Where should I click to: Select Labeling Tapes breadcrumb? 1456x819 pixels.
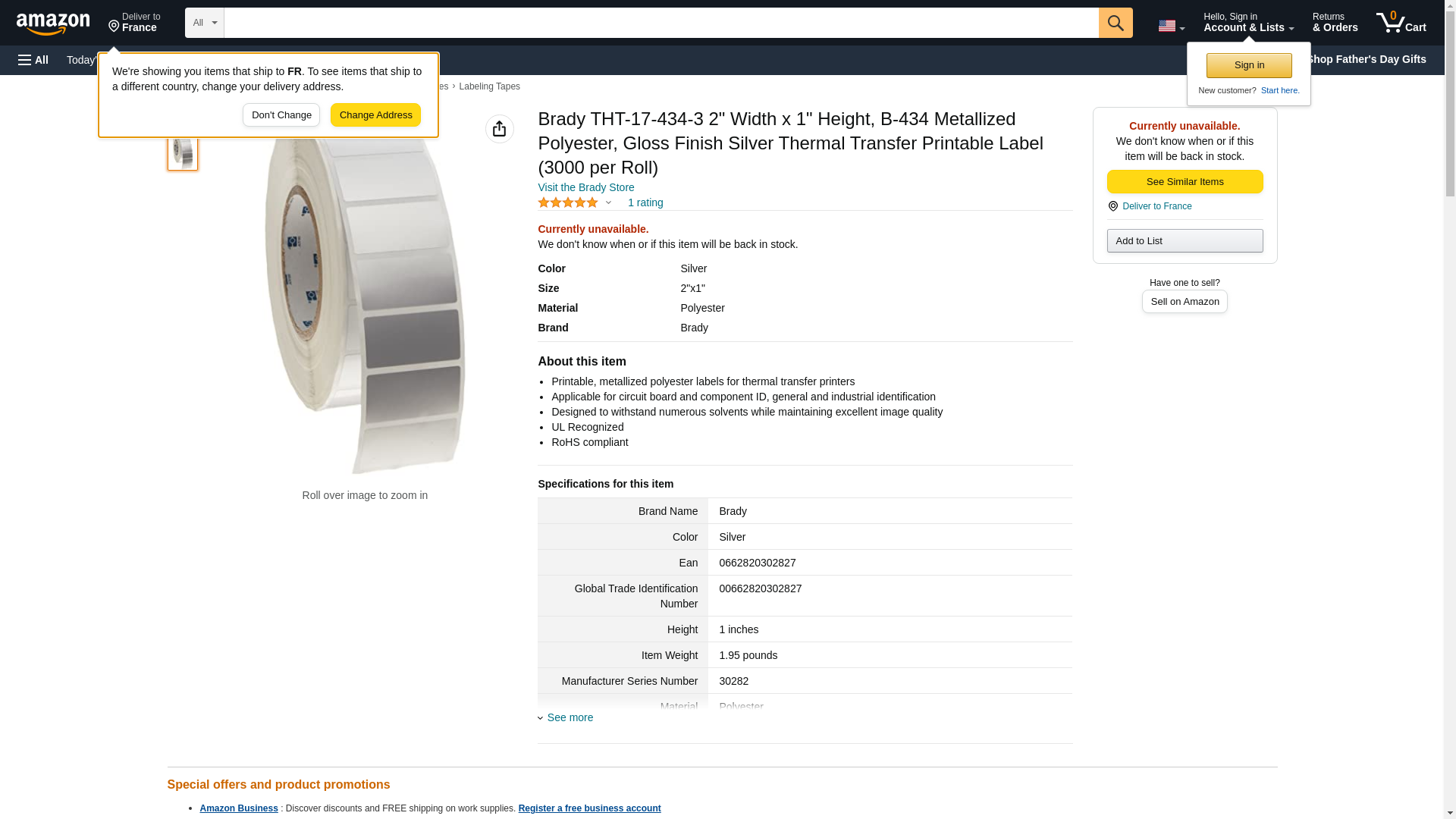click(x=489, y=86)
